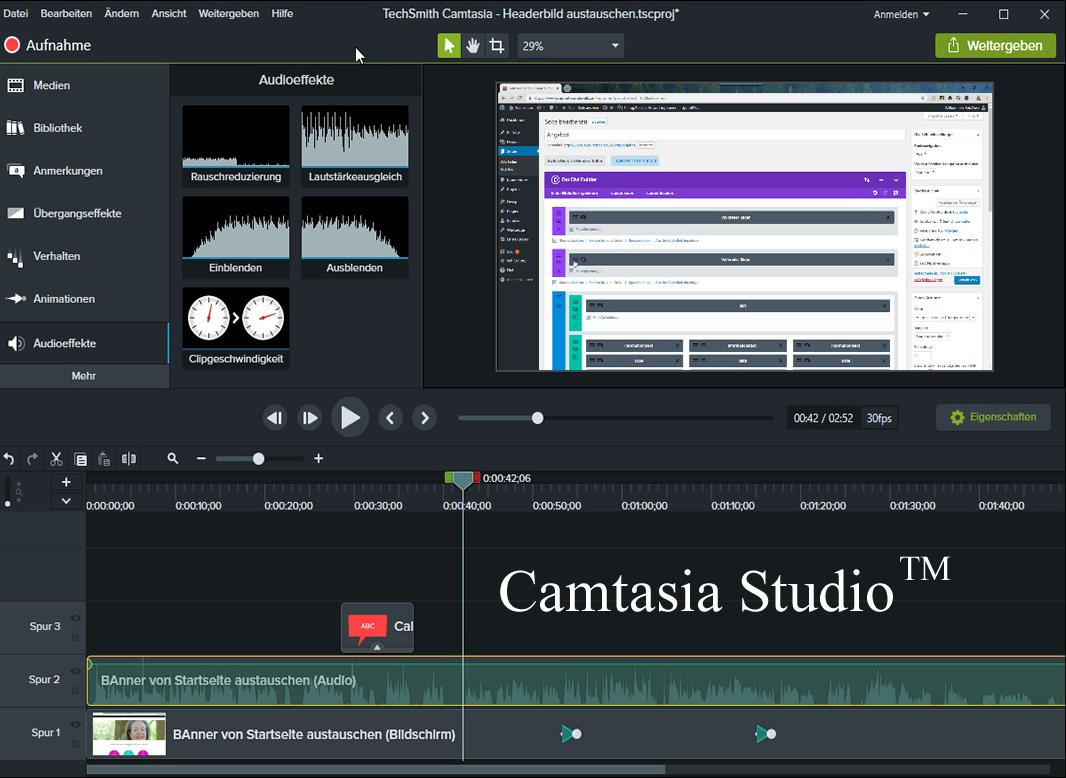
Task: Click the timeline zoom magnifier icon
Action: (x=173, y=459)
